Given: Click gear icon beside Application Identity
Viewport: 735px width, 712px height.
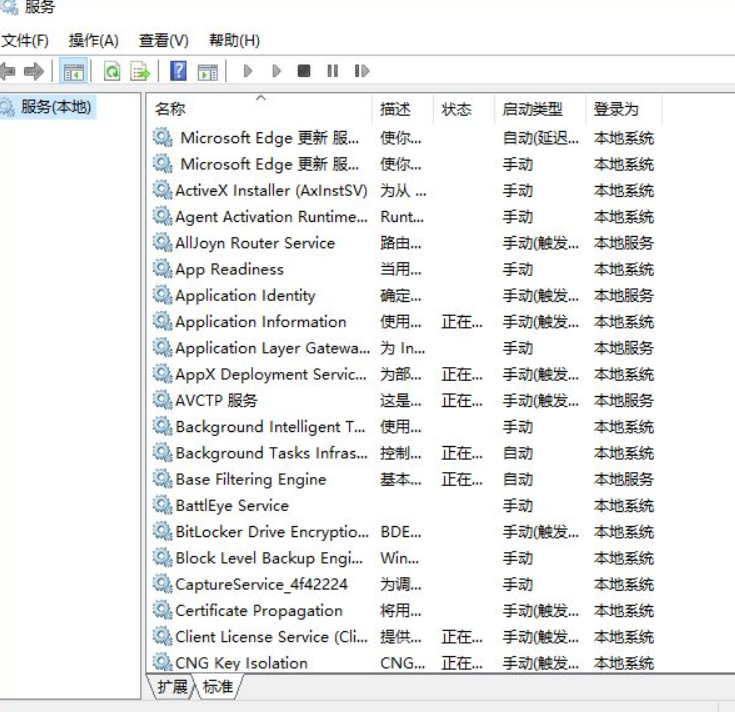Looking at the screenshot, I should [x=163, y=295].
